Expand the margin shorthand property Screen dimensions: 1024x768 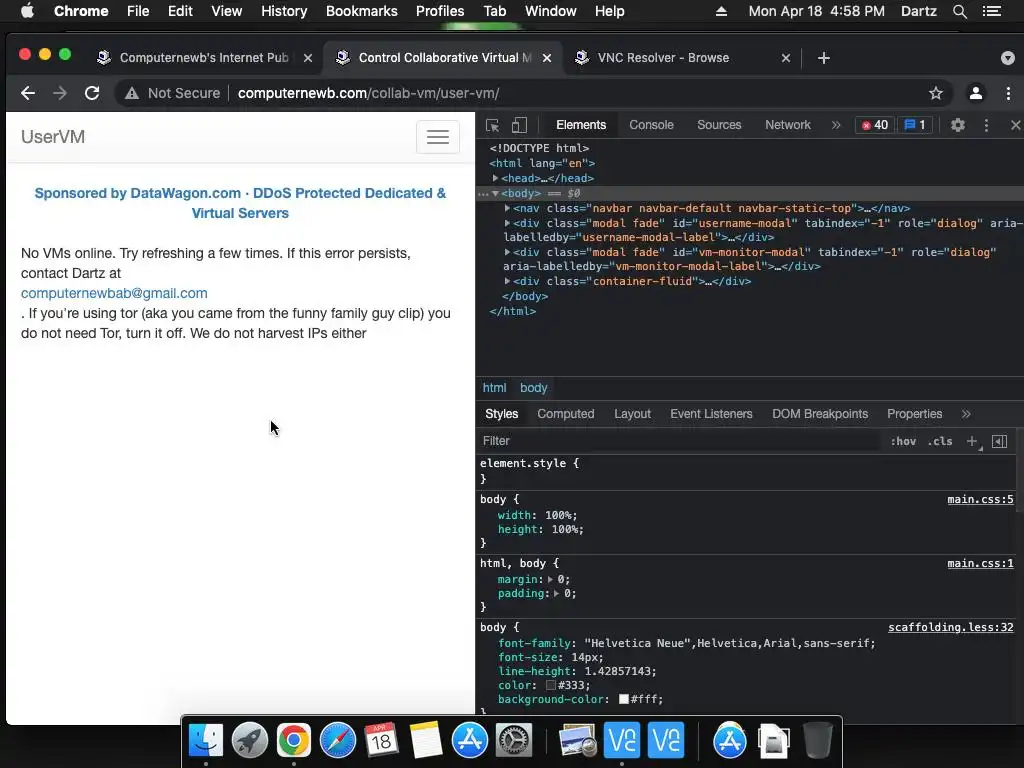551,579
